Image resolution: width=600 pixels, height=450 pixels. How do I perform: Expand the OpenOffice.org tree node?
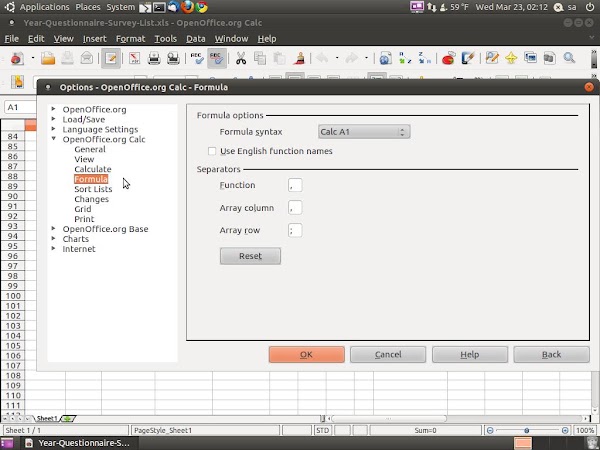pyautogui.click(x=54, y=109)
